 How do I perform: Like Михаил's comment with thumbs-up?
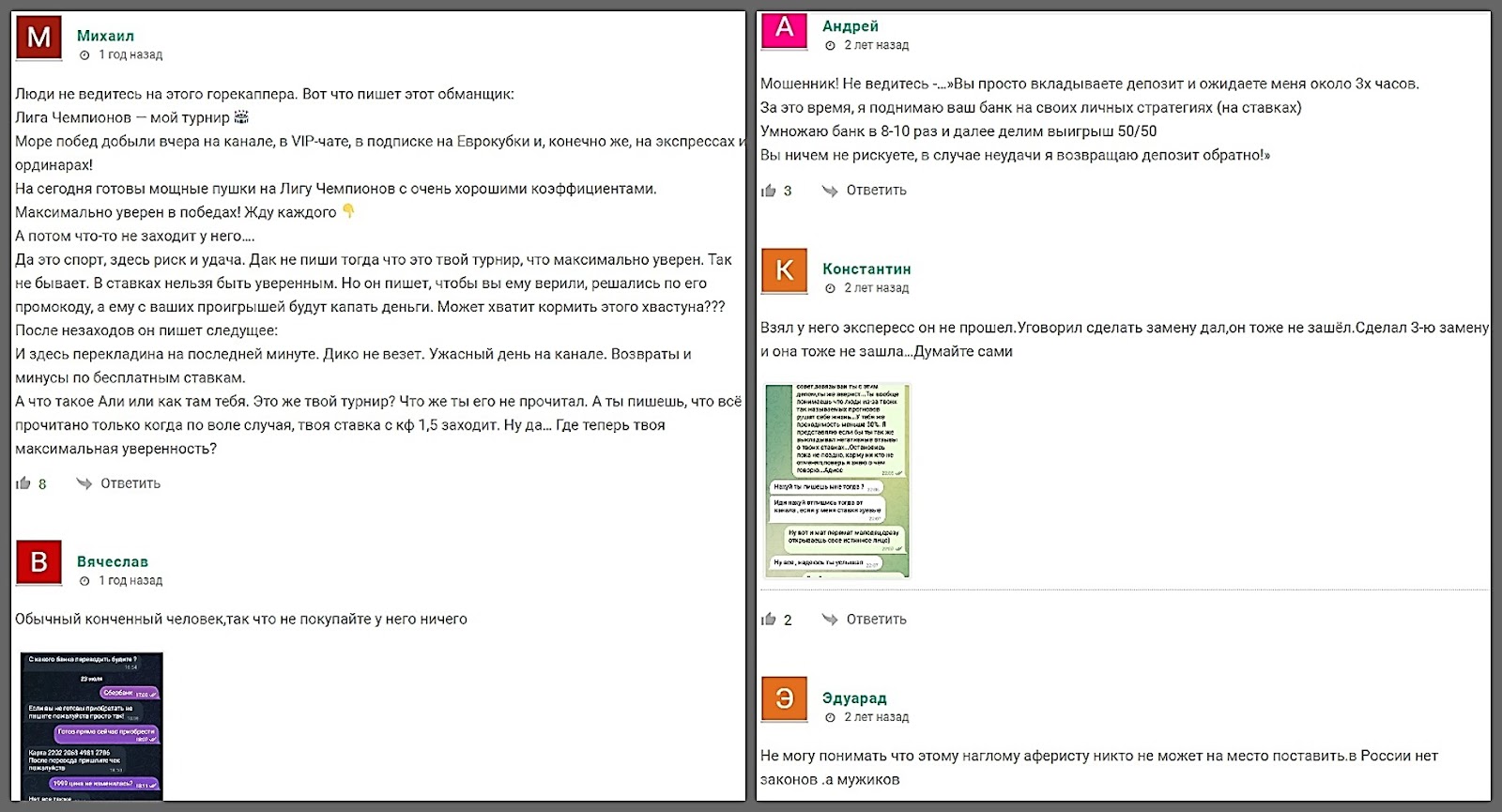(23, 483)
